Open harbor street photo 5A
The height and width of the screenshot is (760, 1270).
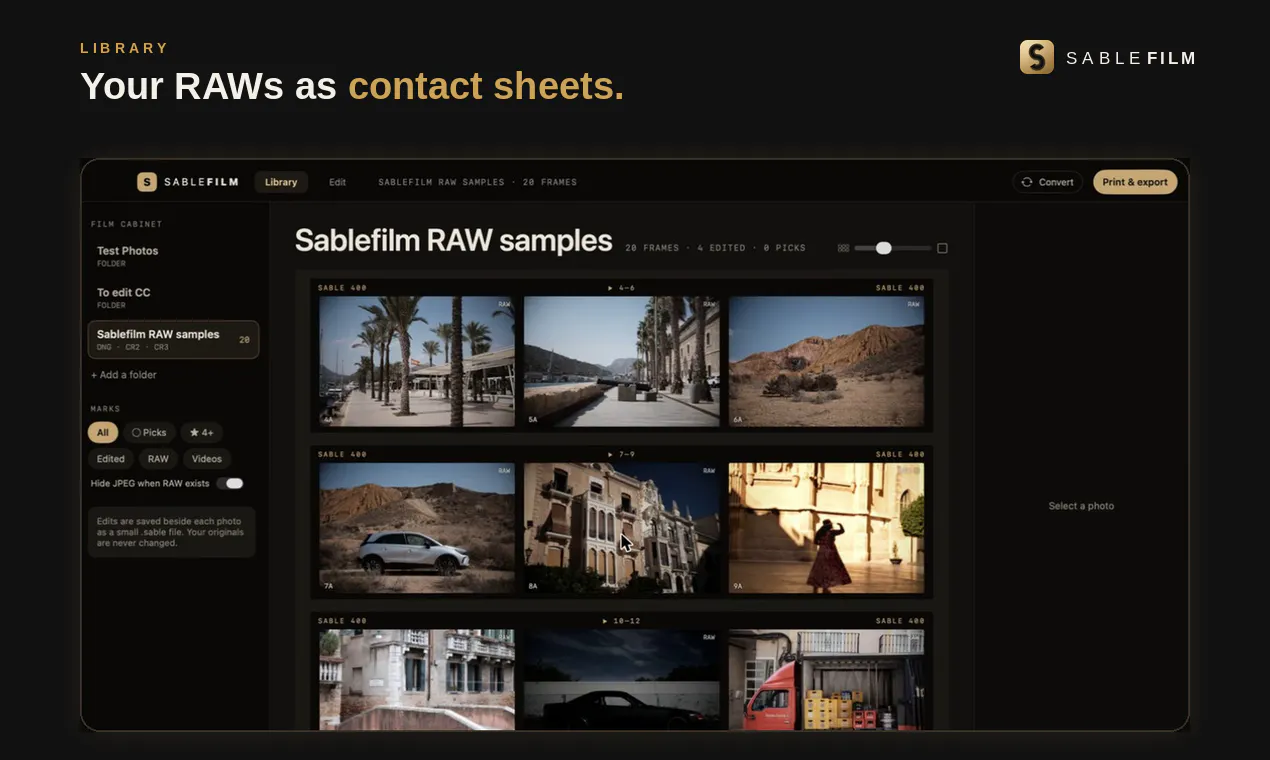[x=622, y=362]
